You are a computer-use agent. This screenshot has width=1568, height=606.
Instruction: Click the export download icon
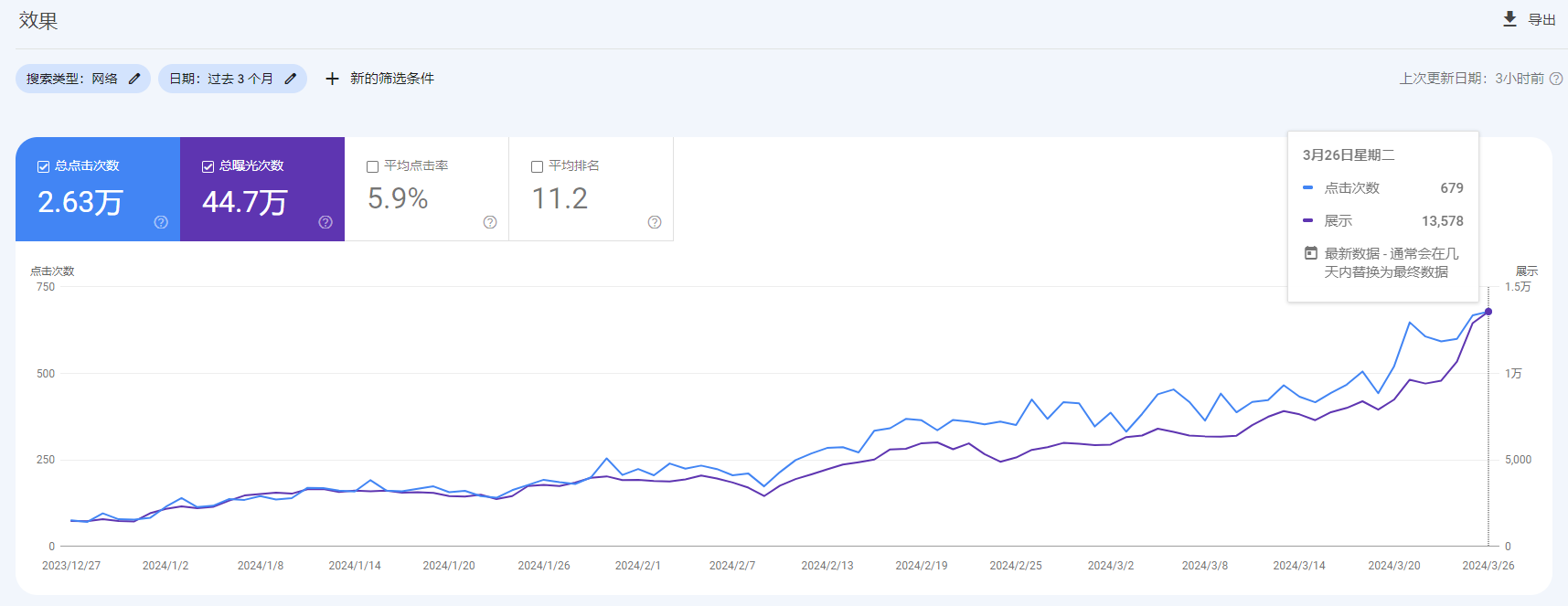click(x=1509, y=19)
